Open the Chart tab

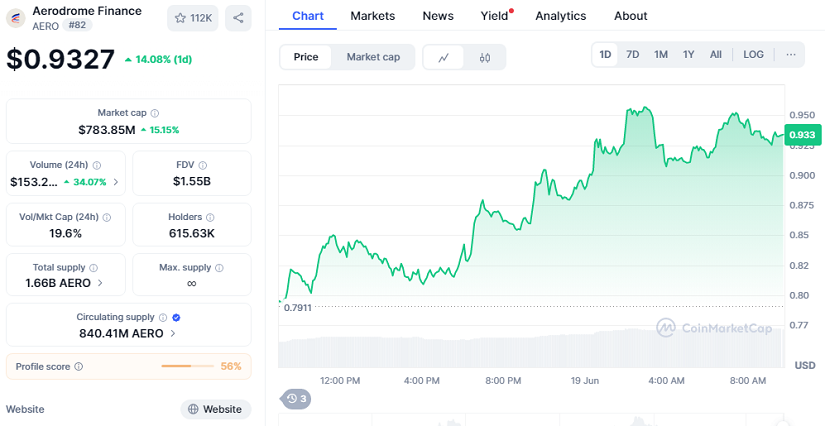(x=308, y=16)
